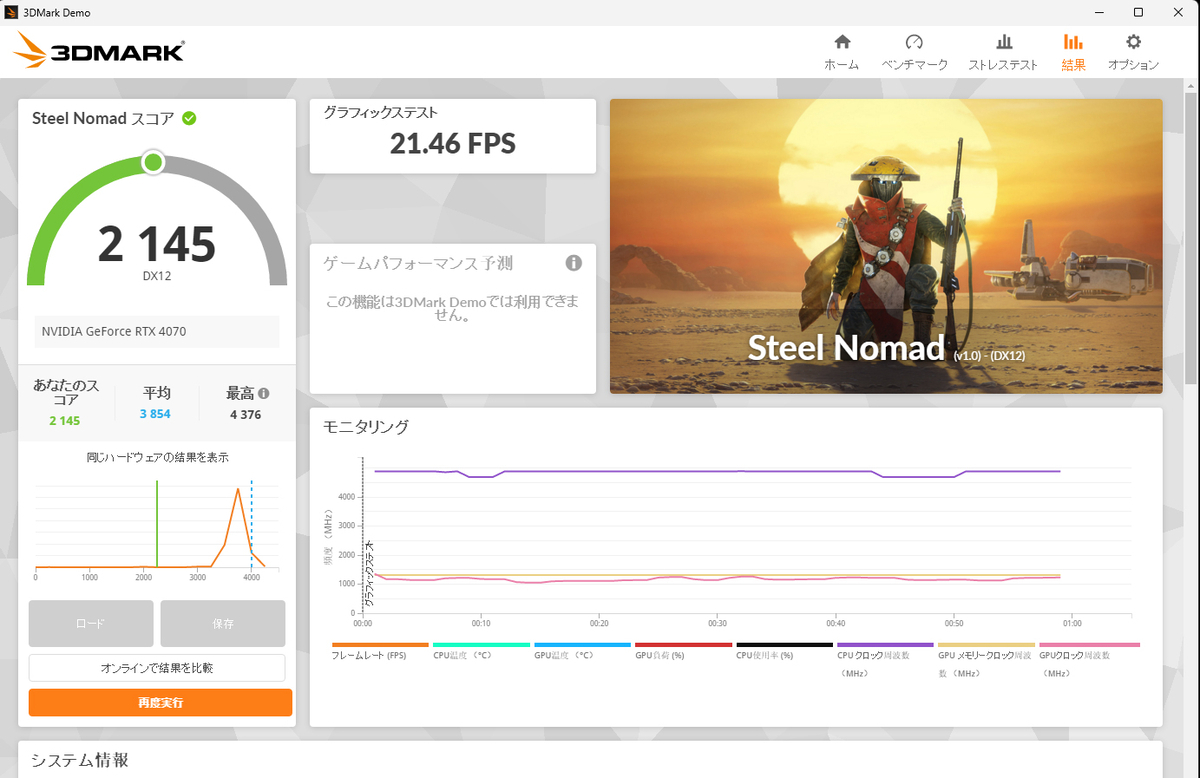Click the 3DMark Demo title bar icon
This screenshot has height=778, width=1200.
[x=11, y=12]
